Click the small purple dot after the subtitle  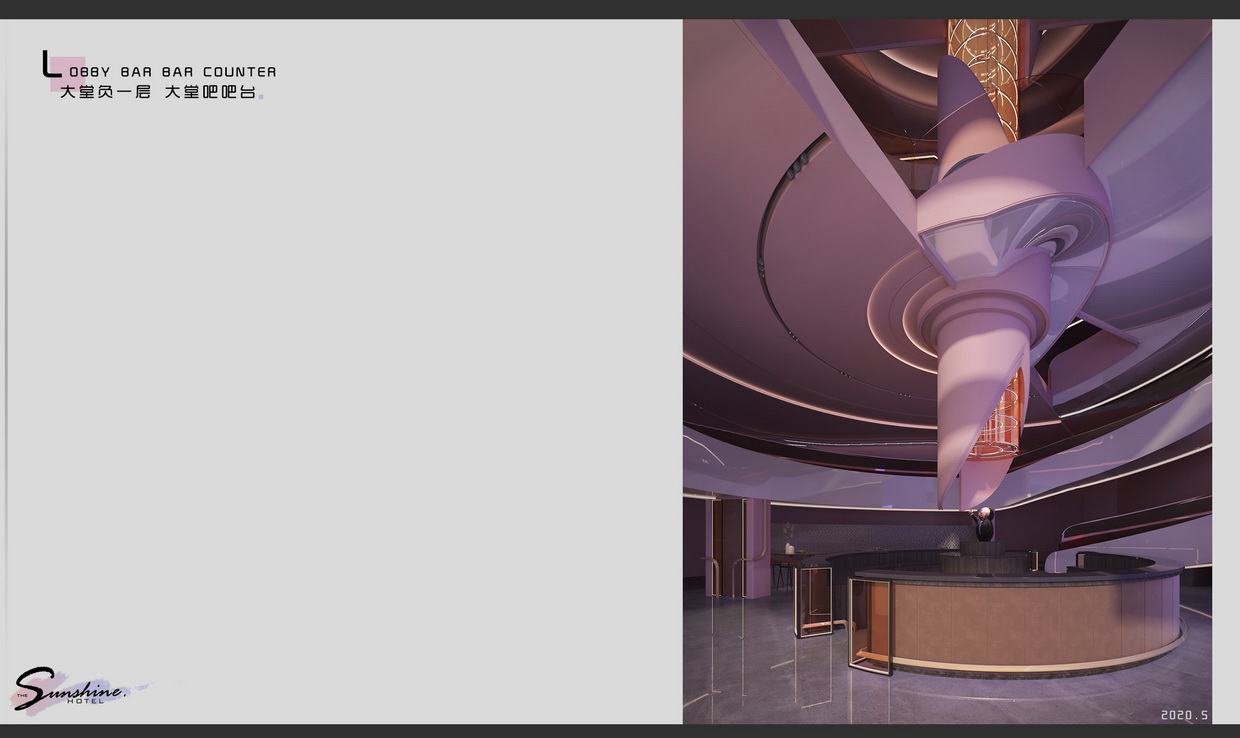point(262,97)
